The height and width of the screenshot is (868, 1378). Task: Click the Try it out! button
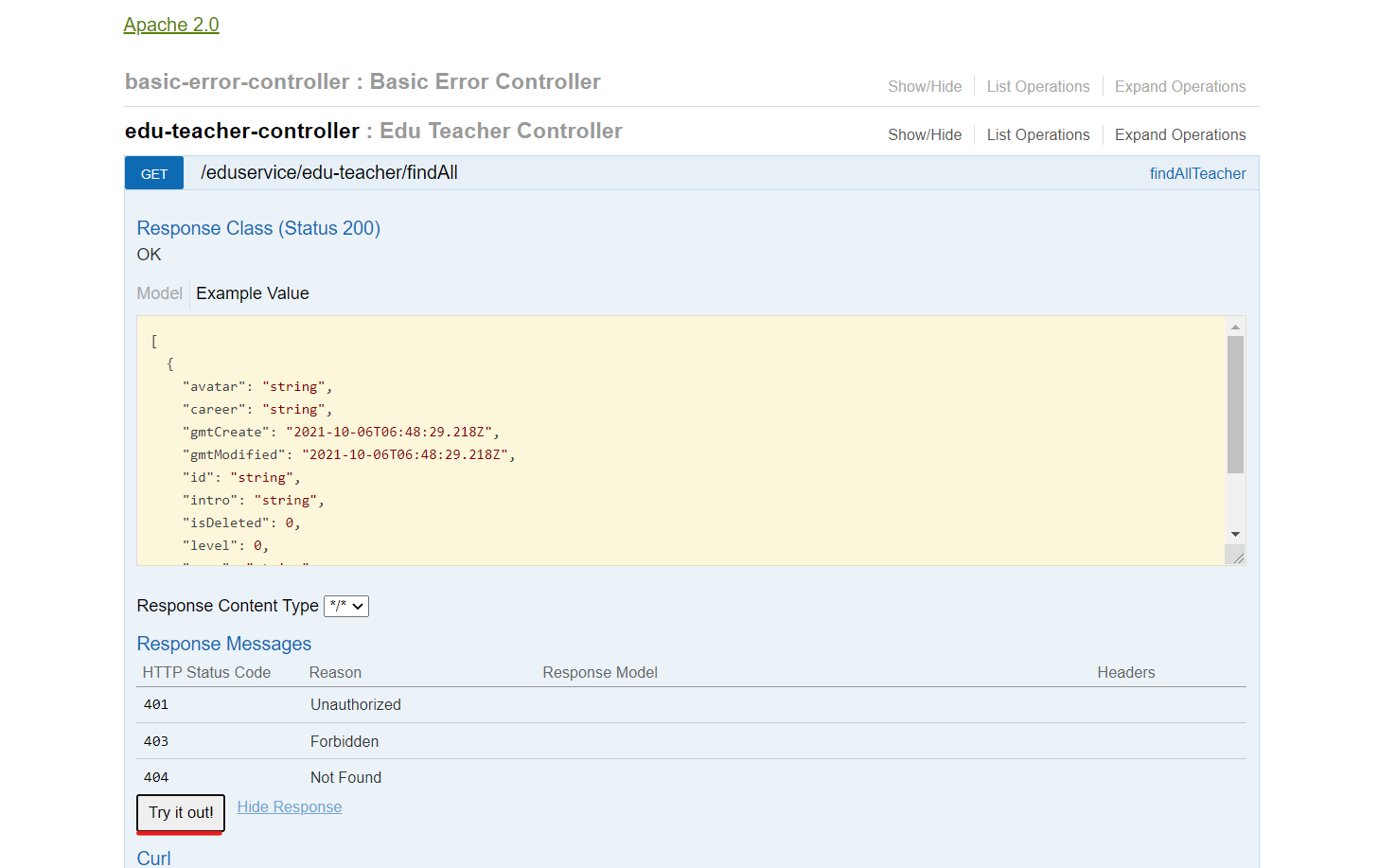point(181,812)
